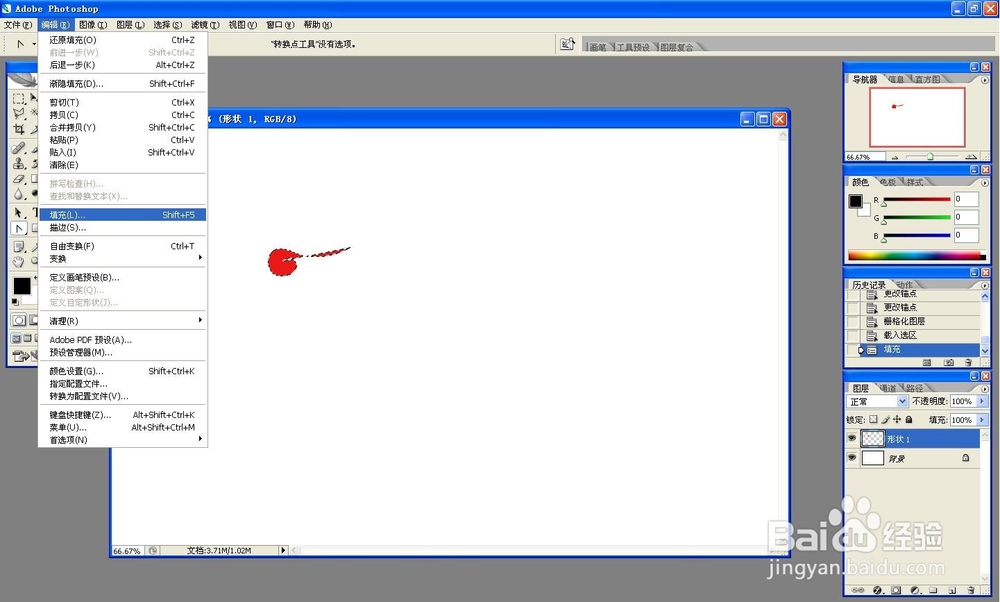The height and width of the screenshot is (602, 1000).
Task: Click the foreground color swatch in toolbox
Action: coord(22,286)
